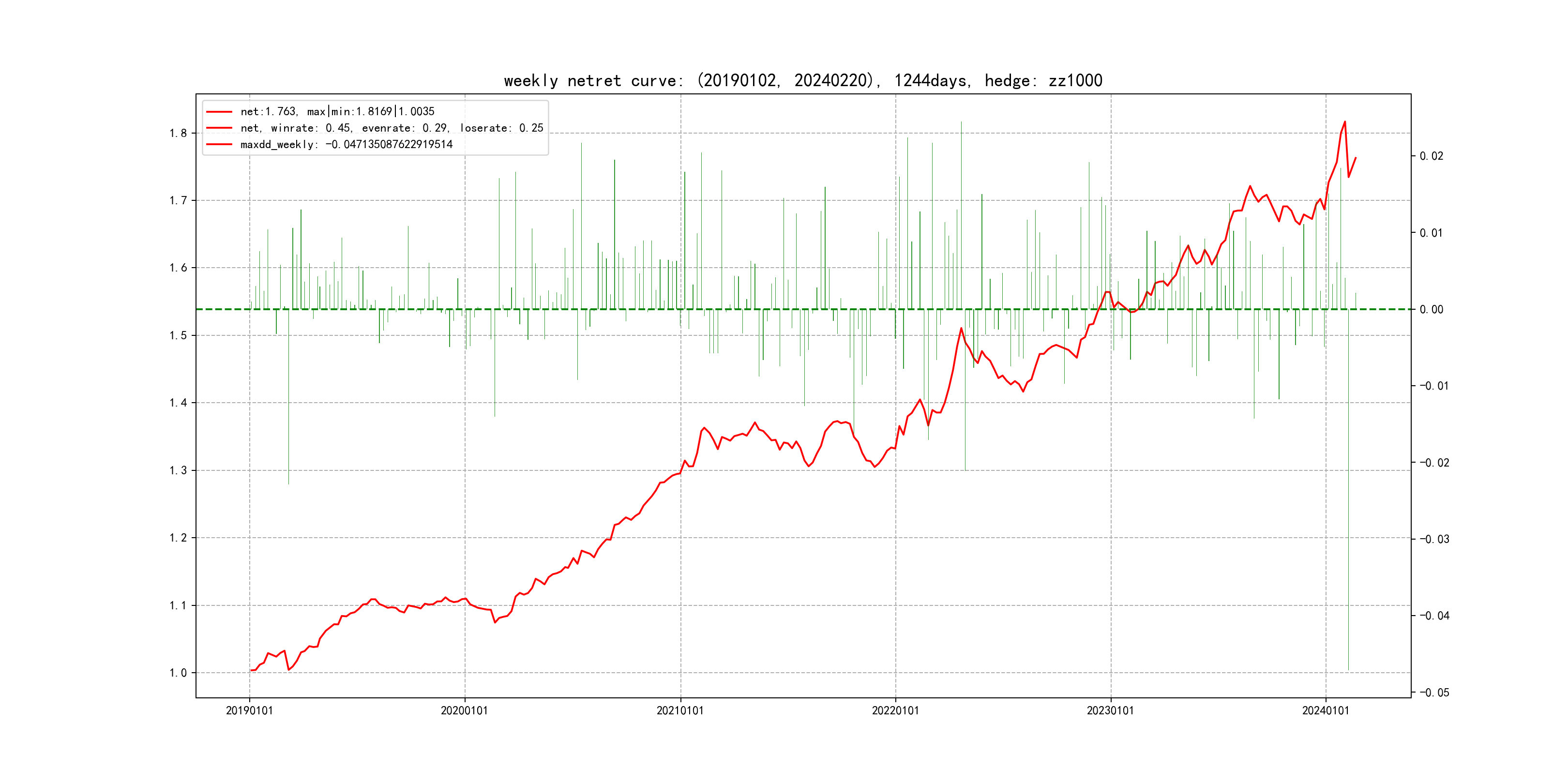Click the 20240101 x-axis date label
The width and height of the screenshot is (1568, 784).
pyautogui.click(x=1325, y=710)
